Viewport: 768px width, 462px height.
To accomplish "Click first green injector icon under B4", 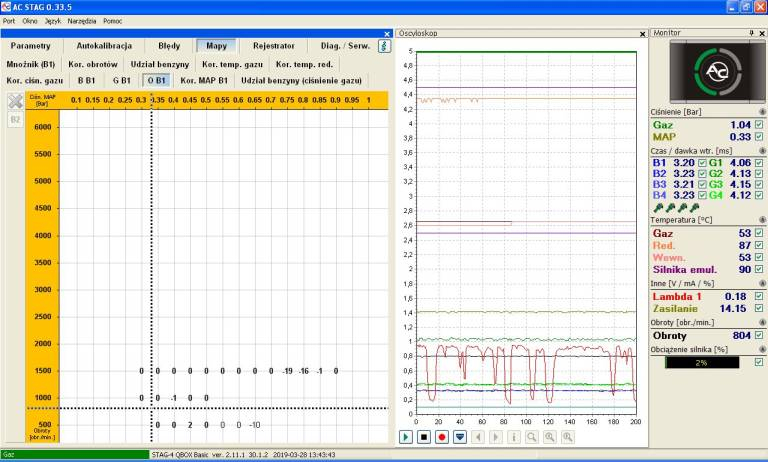I will point(658,208).
